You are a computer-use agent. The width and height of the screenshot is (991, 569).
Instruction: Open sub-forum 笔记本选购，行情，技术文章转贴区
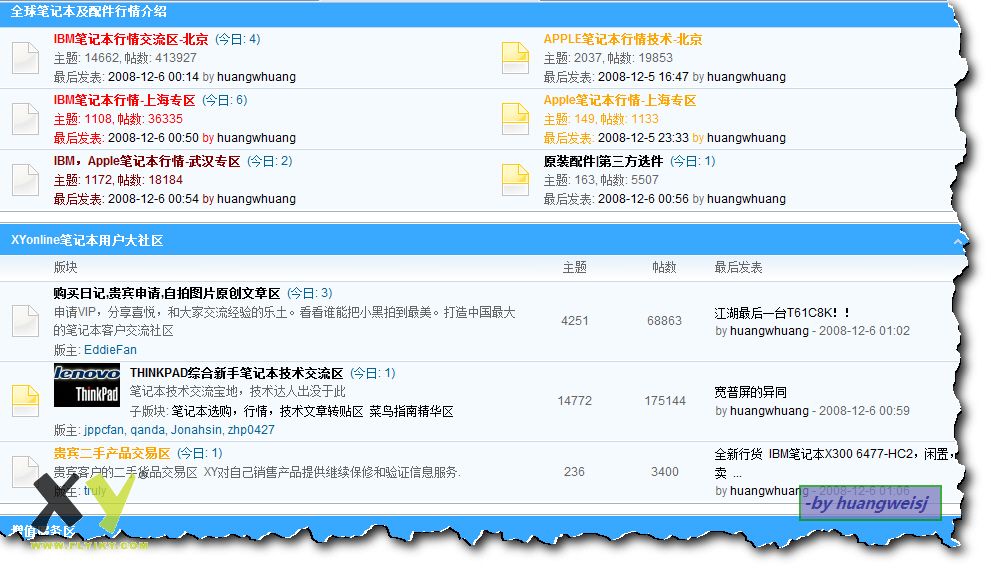[x=267, y=412]
